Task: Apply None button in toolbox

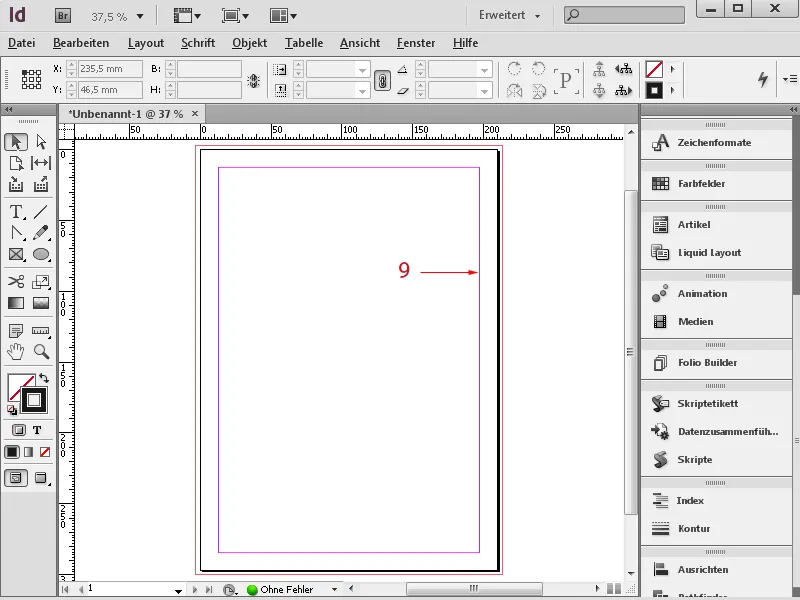Action: pyautogui.click(x=45, y=452)
